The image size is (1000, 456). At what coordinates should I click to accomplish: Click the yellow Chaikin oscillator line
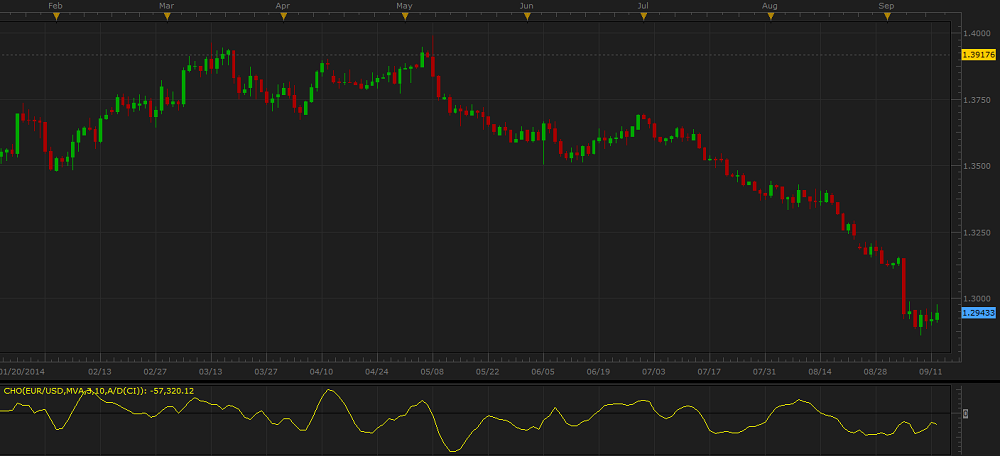point(329,391)
